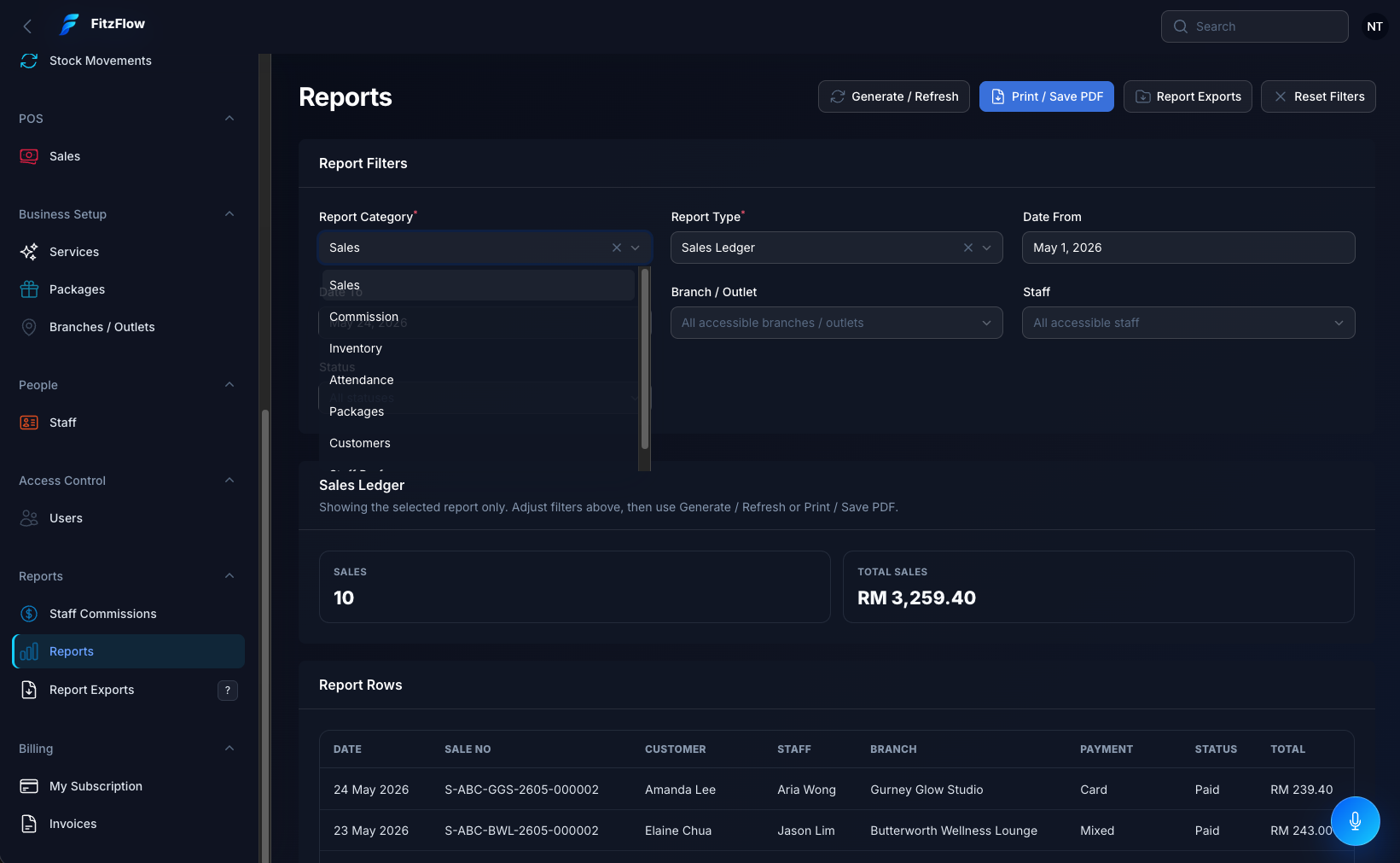Screen dimensions: 1400x863
Task: Open Branch / Outlet dropdown
Action: point(836,323)
